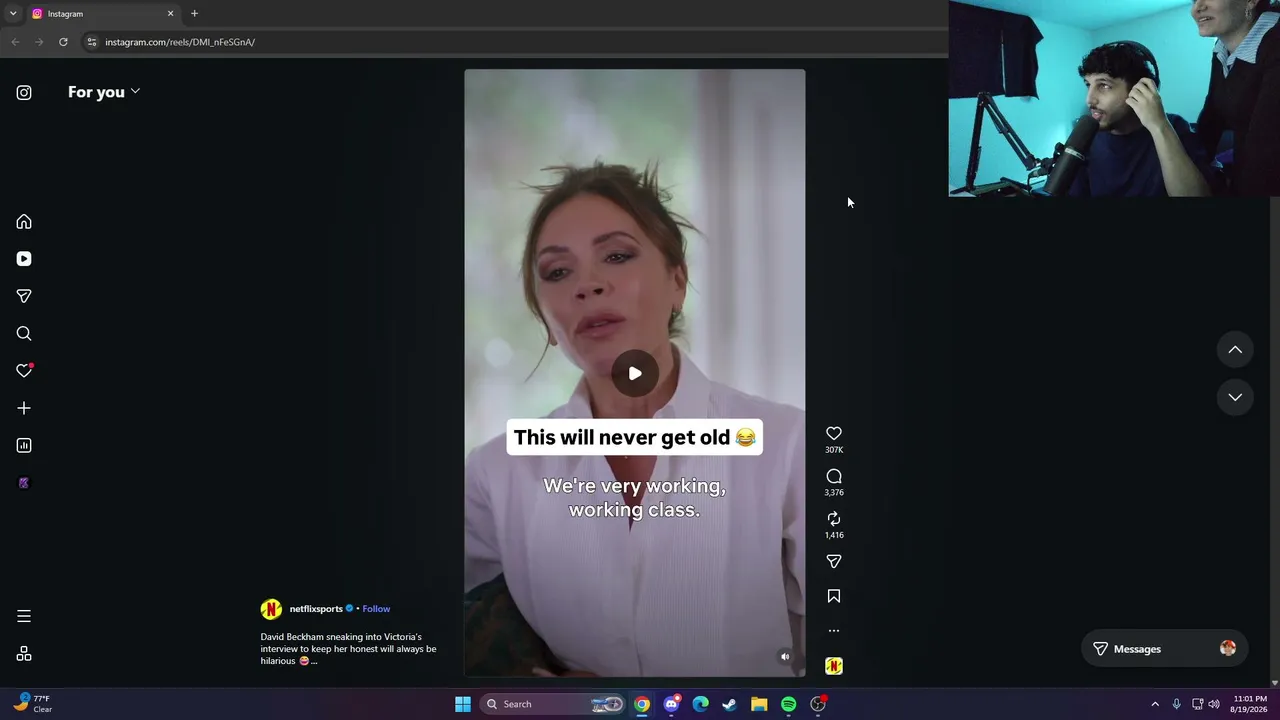Open Discord from the taskbar
Screen dimensions: 1280x720
coord(671,704)
